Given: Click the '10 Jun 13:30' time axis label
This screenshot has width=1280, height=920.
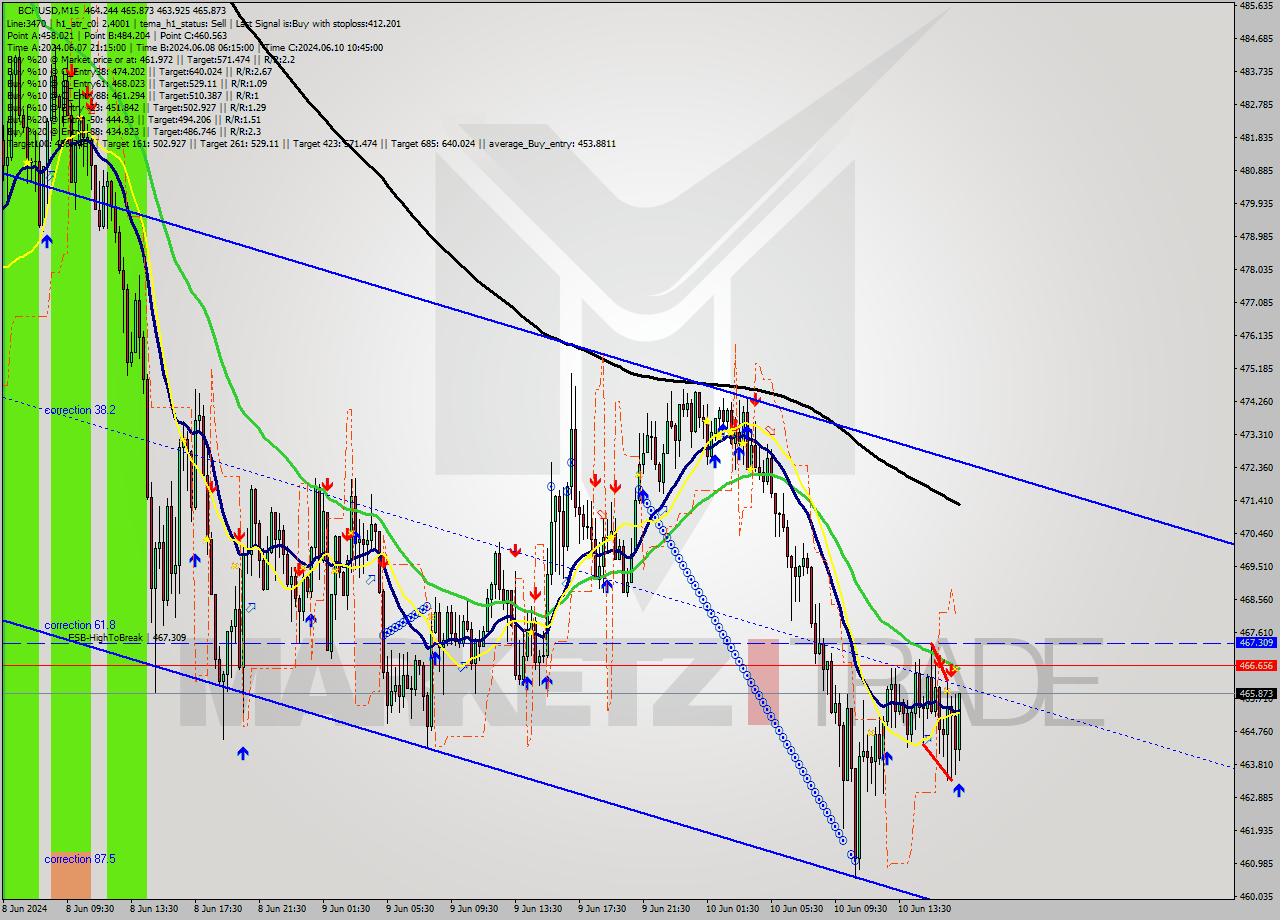Looking at the screenshot, I should pos(924,909).
